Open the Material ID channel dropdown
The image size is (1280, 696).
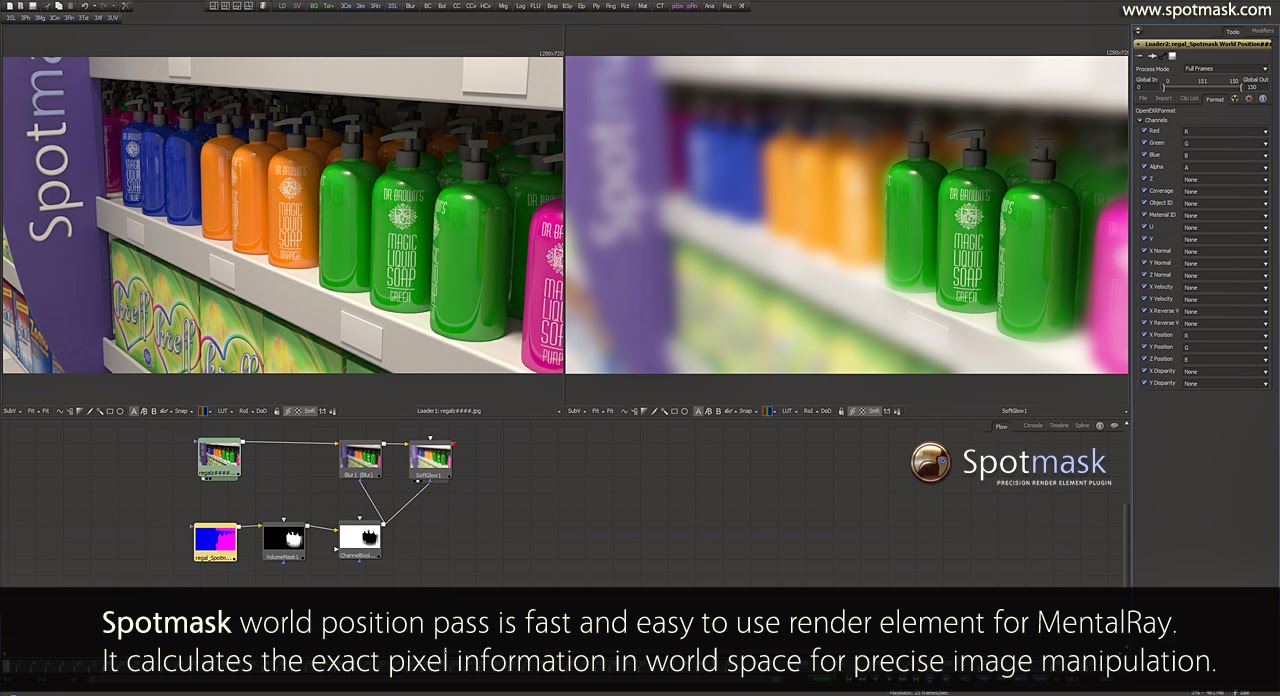pyautogui.click(x=1226, y=215)
